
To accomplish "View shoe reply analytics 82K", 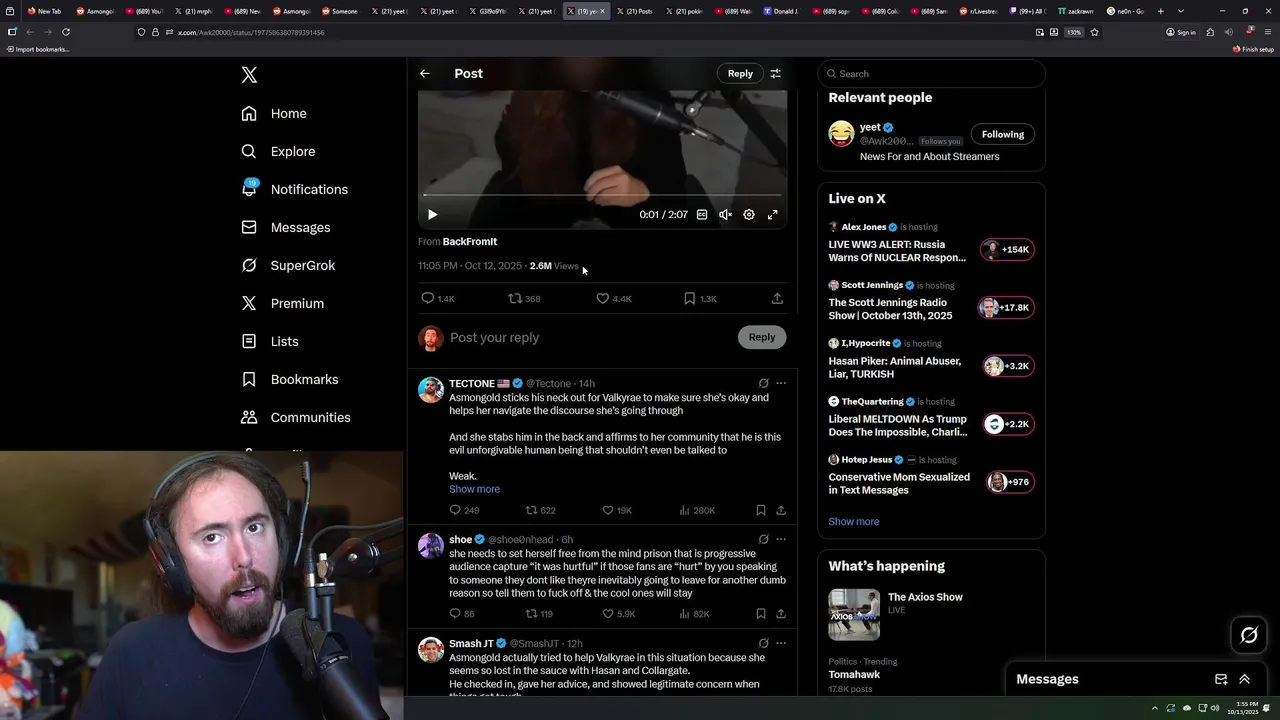I will pos(694,614).
